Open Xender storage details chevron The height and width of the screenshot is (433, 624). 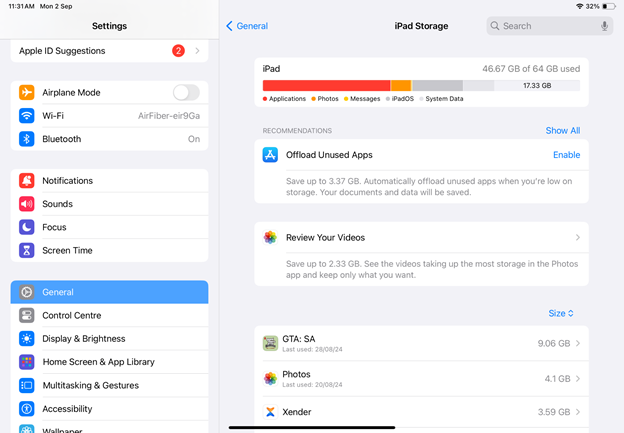(x=578, y=412)
